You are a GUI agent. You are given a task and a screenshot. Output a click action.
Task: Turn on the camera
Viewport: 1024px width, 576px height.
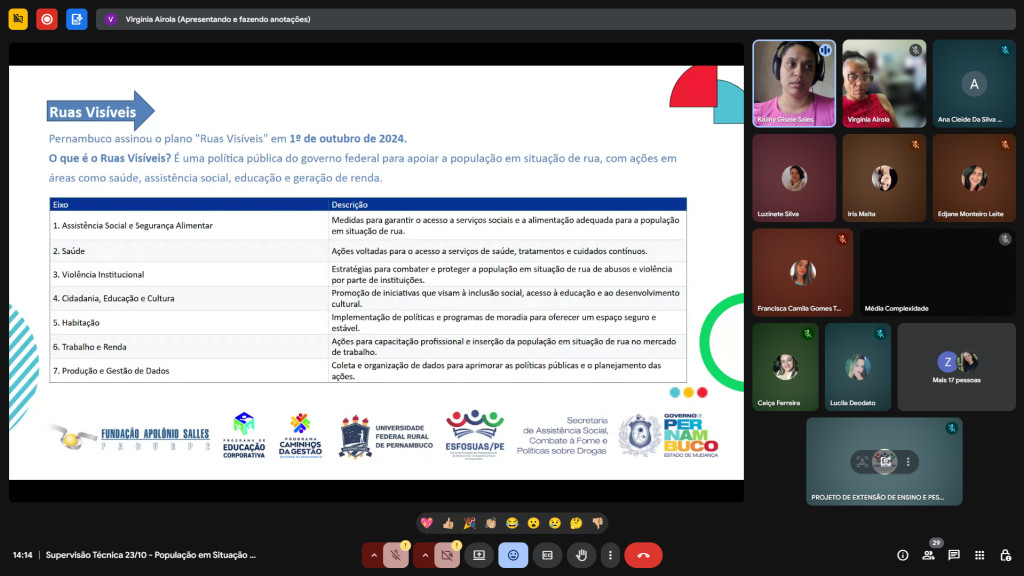pos(447,555)
